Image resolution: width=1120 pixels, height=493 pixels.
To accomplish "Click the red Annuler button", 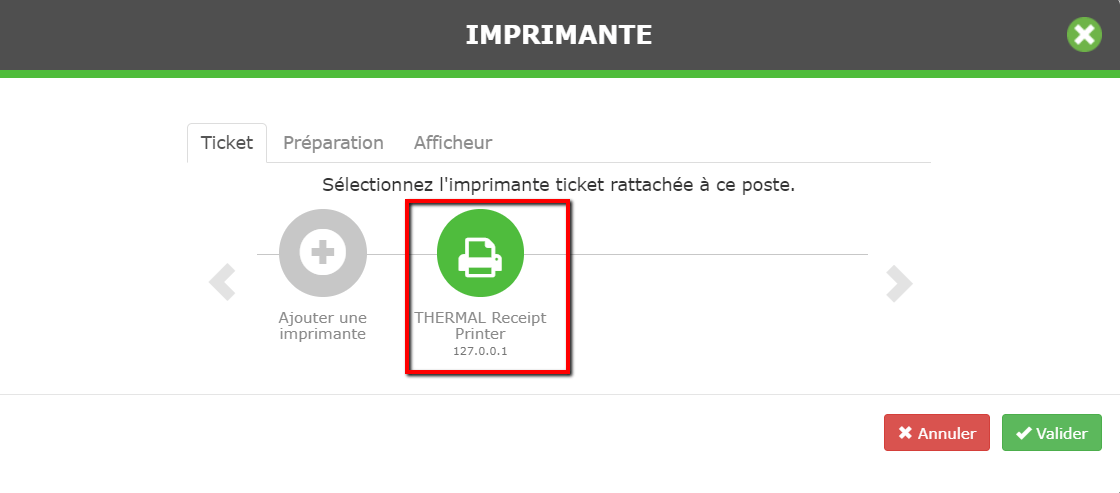I will [x=936, y=433].
